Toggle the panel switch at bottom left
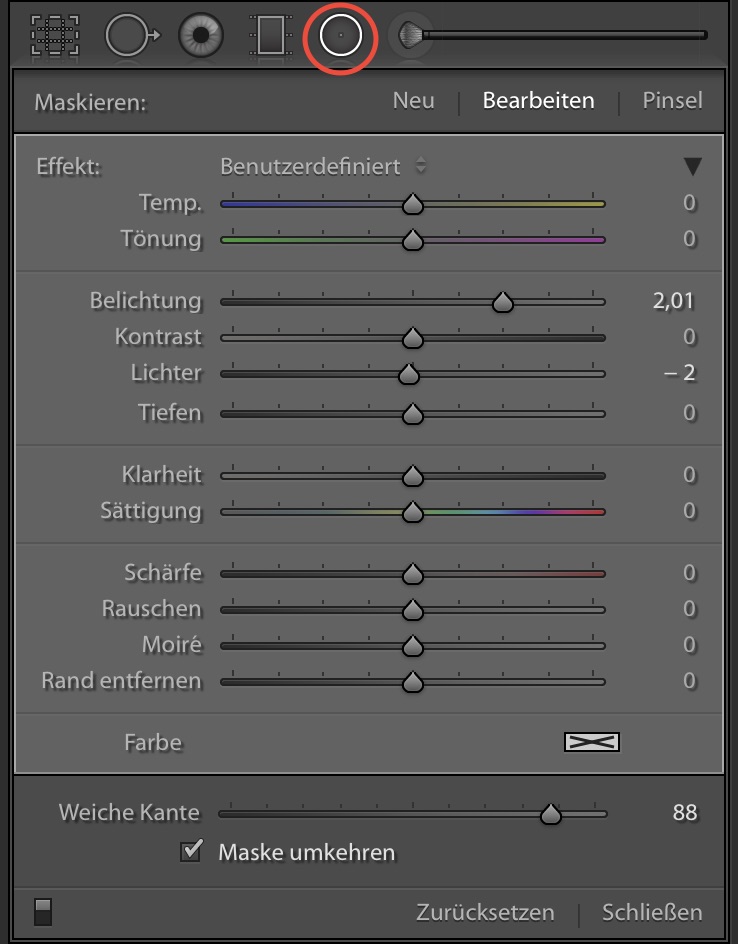The width and height of the screenshot is (738, 944). coord(43,911)
